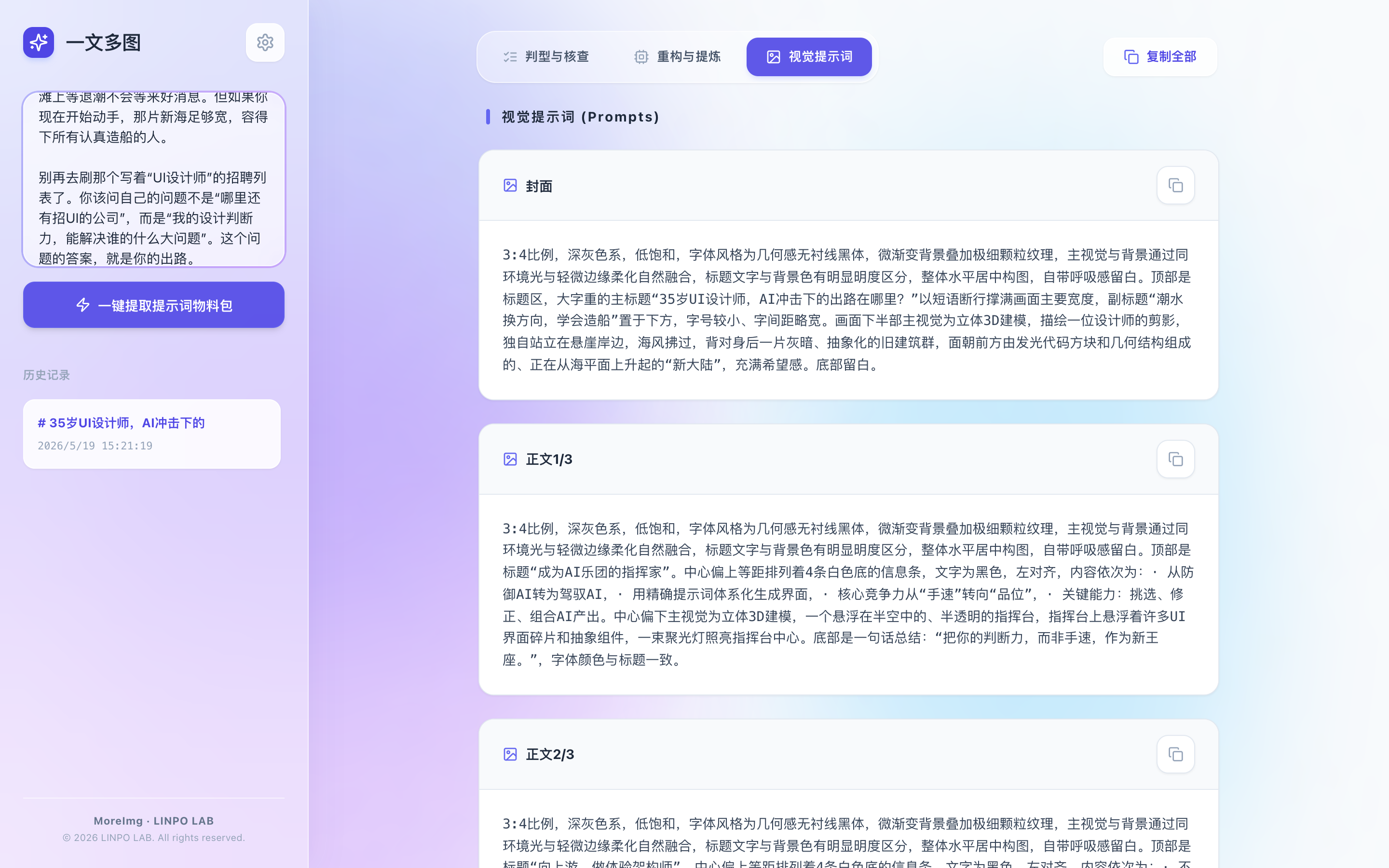1389x868 pixels.
Task: Click the image icon beside 正文1/3
Action: 510,459
